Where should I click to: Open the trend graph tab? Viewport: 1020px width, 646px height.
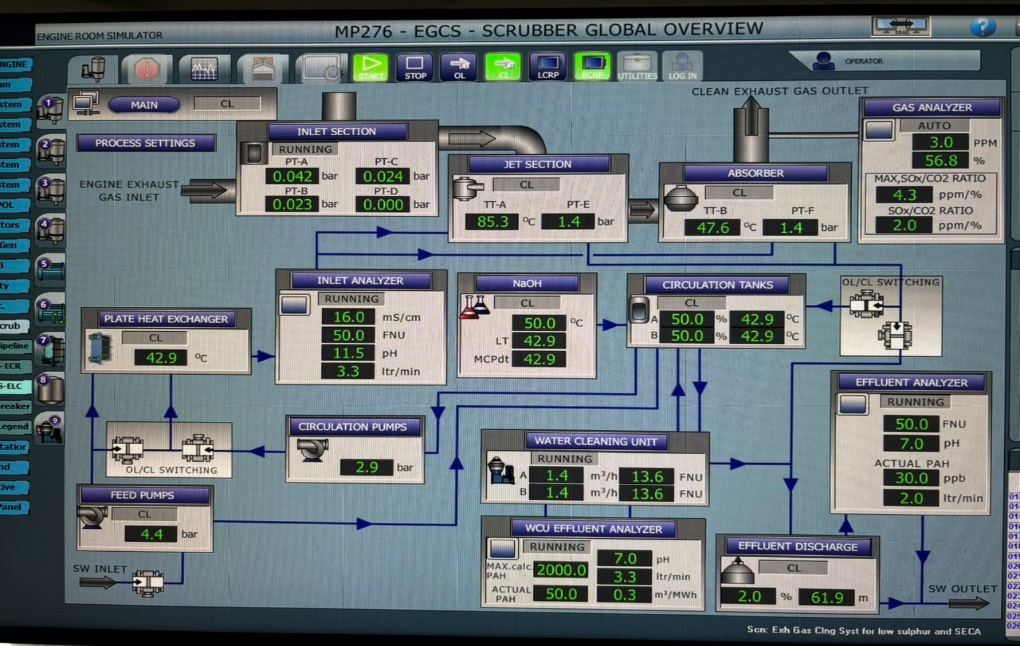(204, 69)
